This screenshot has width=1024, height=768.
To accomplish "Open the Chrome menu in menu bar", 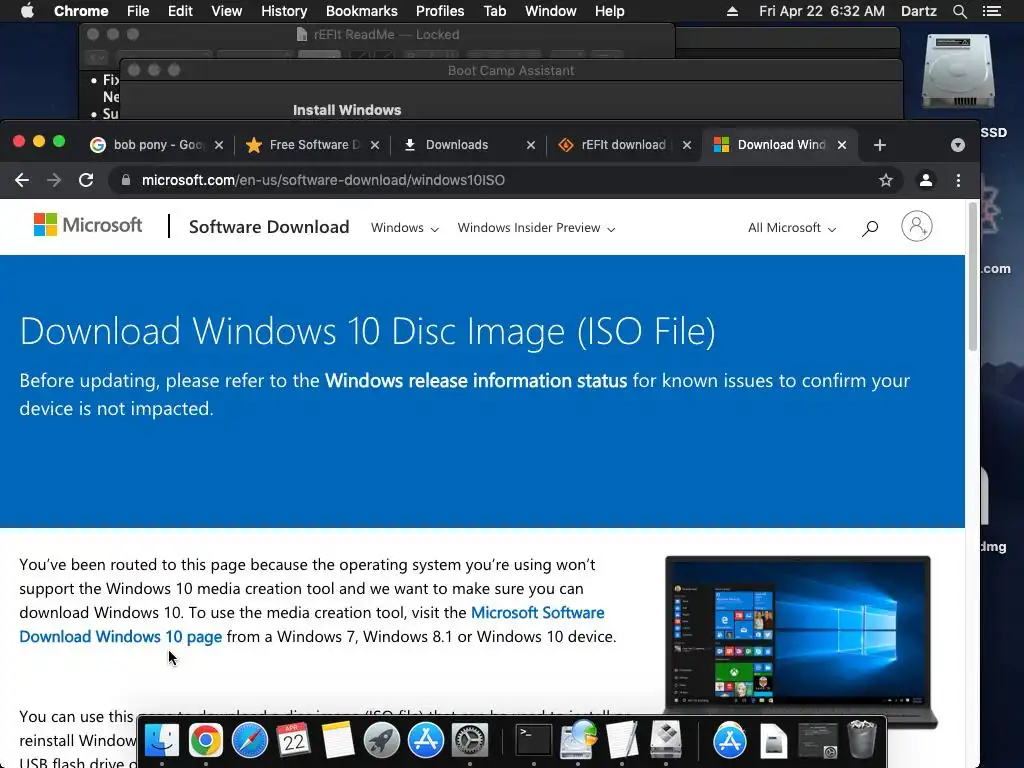I will click(x=81, y=11).
